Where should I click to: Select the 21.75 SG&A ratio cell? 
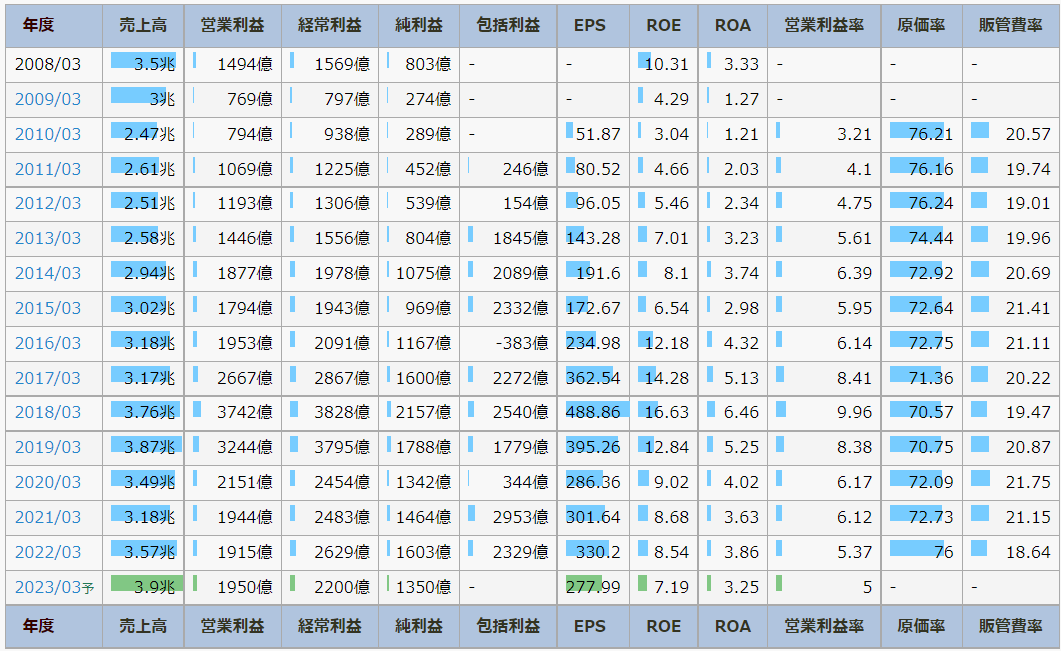(1011, 482)
